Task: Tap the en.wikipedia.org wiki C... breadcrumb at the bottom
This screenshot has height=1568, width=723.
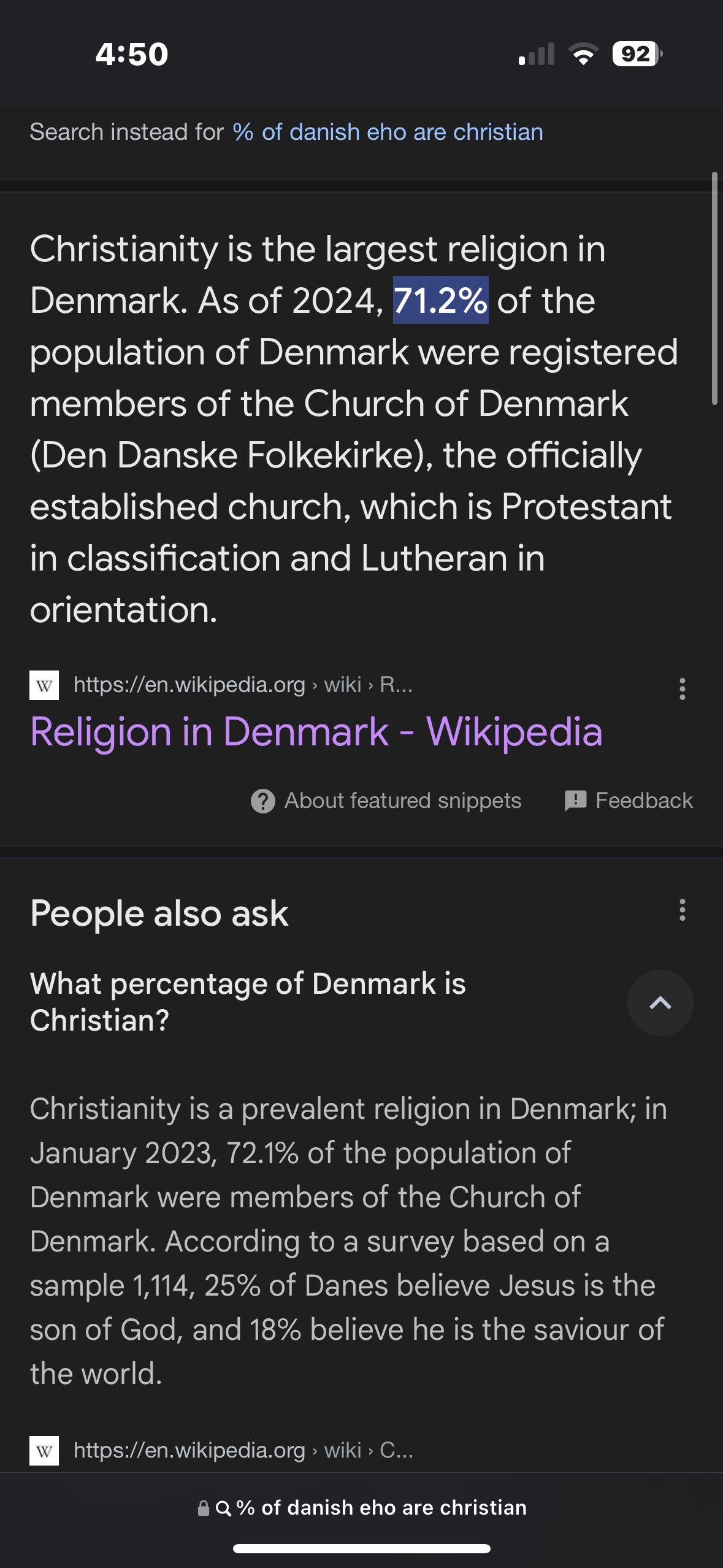Action: pos(243,1450)
